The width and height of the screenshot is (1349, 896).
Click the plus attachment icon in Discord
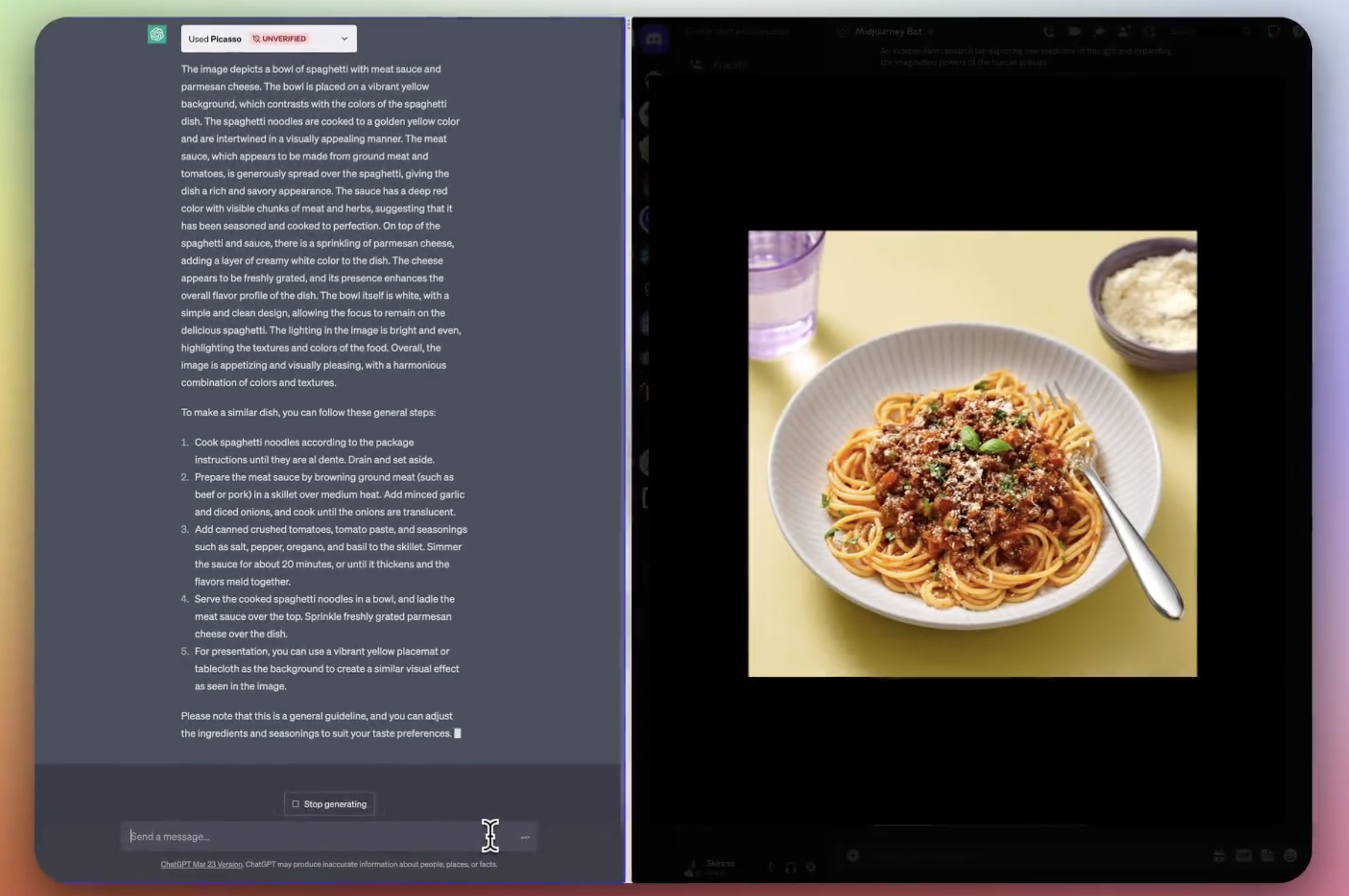coord(853,855)
